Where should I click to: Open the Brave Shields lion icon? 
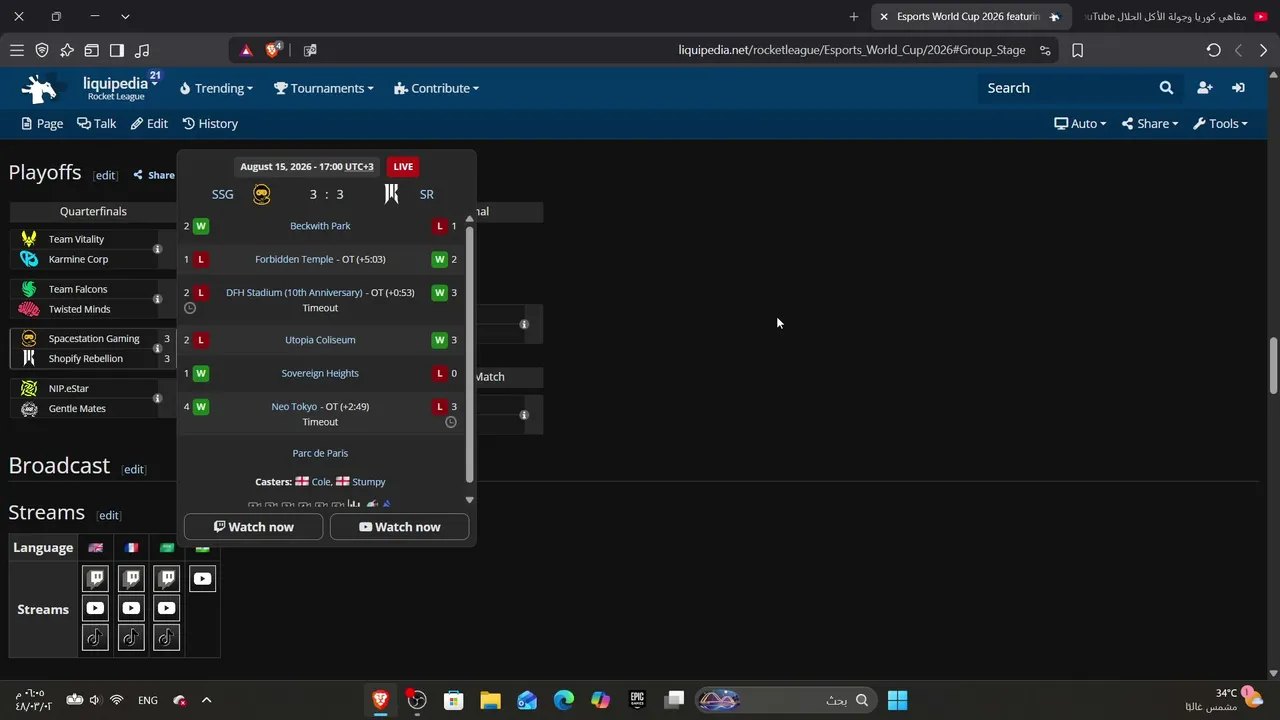pyautogui.click(x=273, y=50)
